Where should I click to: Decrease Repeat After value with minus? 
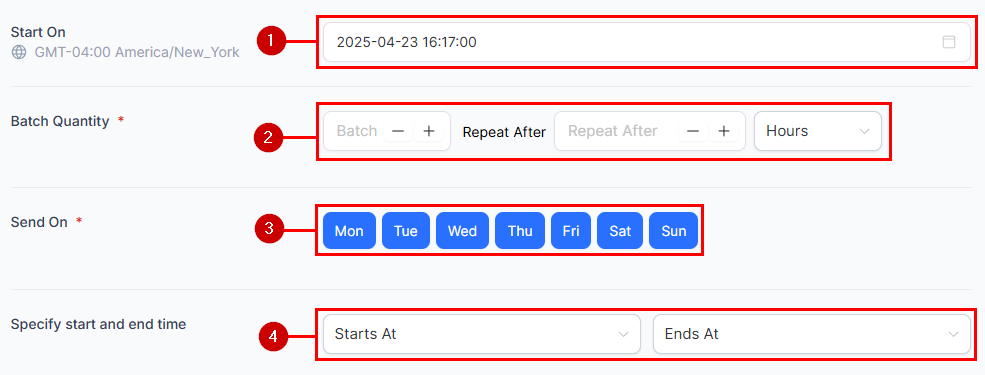(x=693, y=131)
